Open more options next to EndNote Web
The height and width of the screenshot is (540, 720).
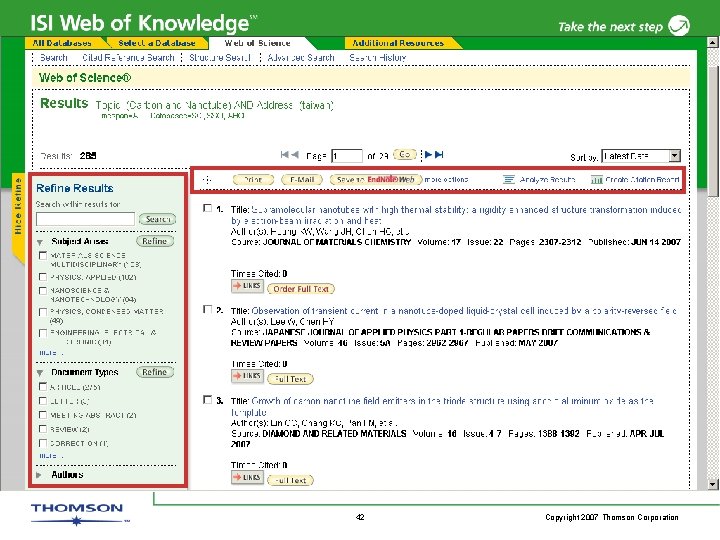446,180
